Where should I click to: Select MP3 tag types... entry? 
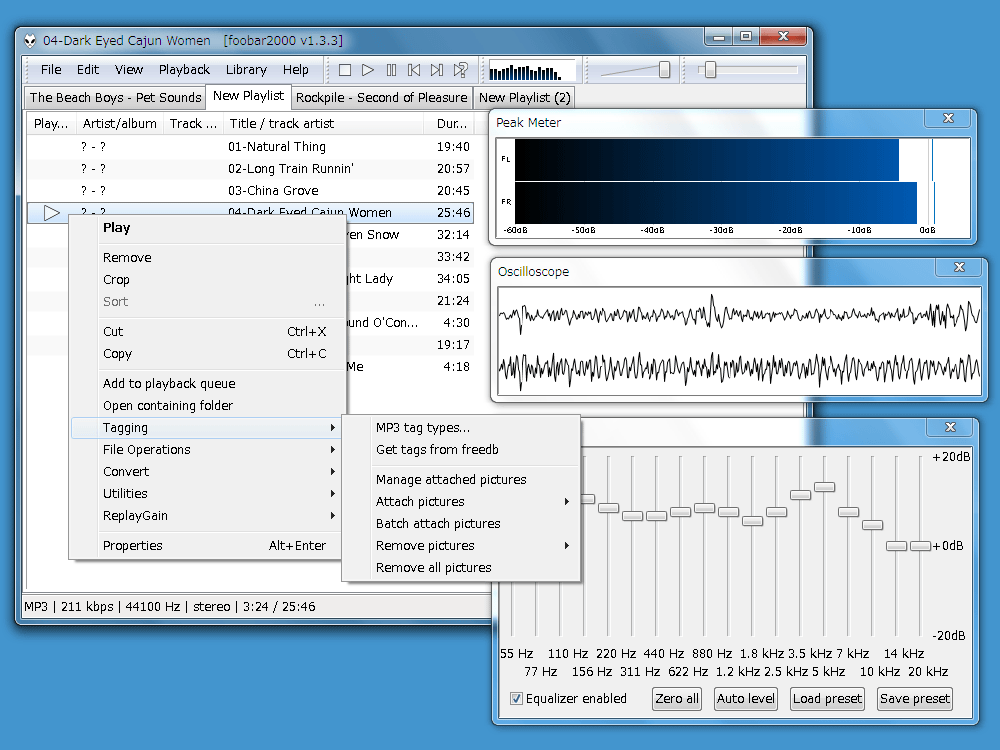pos(461,428)
